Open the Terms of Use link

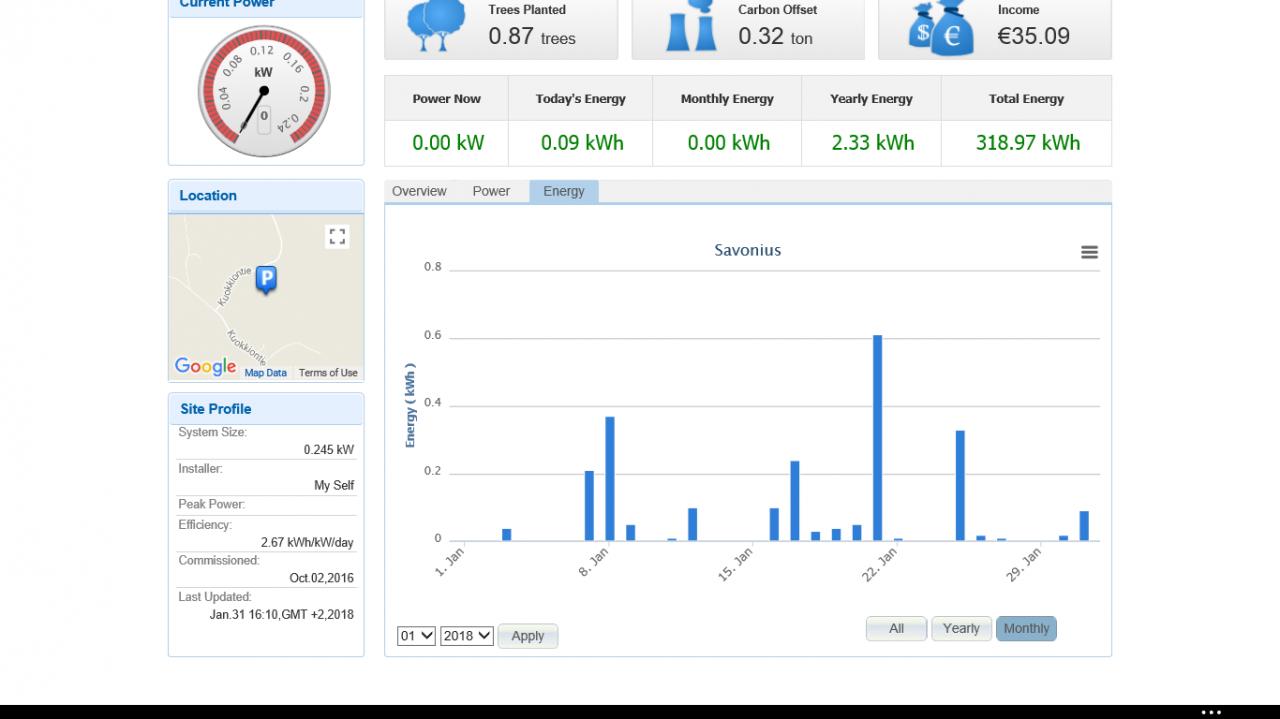(328, 373)
